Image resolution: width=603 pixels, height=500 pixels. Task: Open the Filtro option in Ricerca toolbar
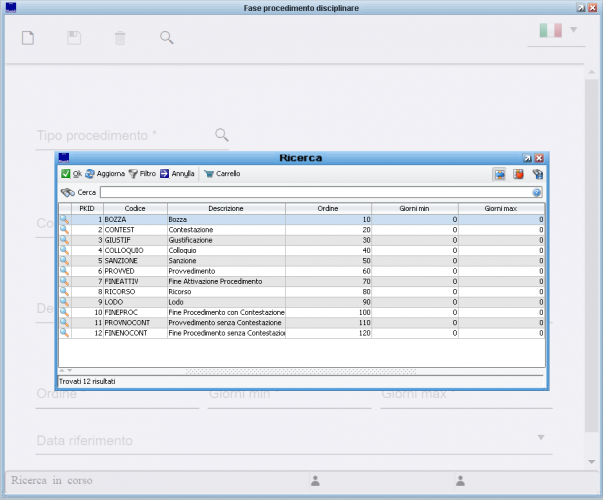(x=141, y=173)
